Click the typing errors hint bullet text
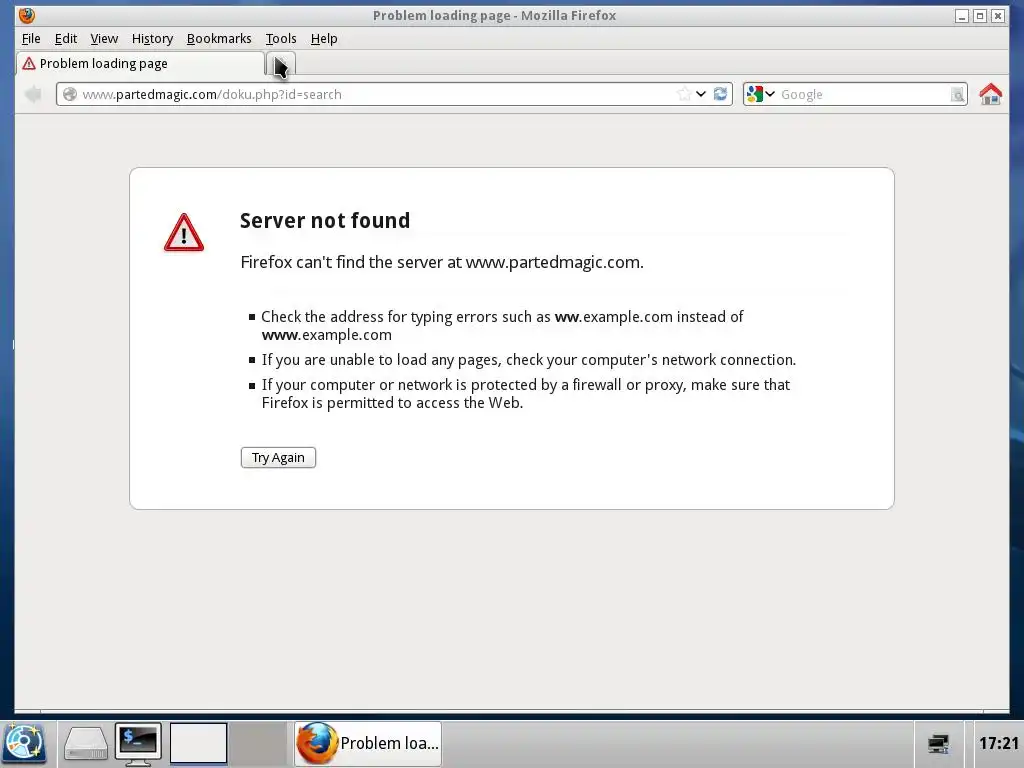This screenshot has height=768, width=1024. click(x=502, y=326)
